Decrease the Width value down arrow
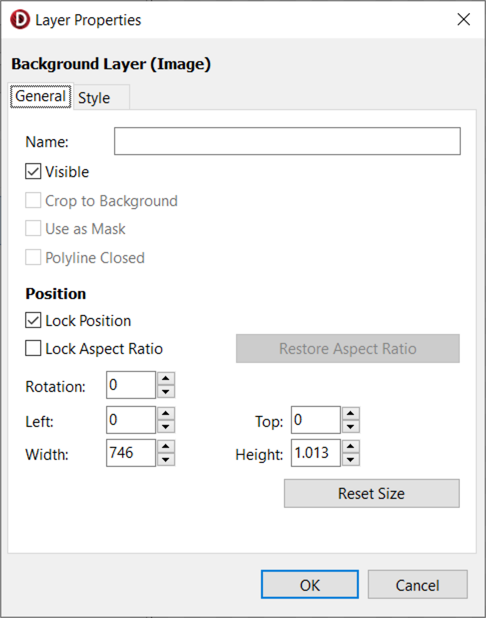 coord(166,460)
